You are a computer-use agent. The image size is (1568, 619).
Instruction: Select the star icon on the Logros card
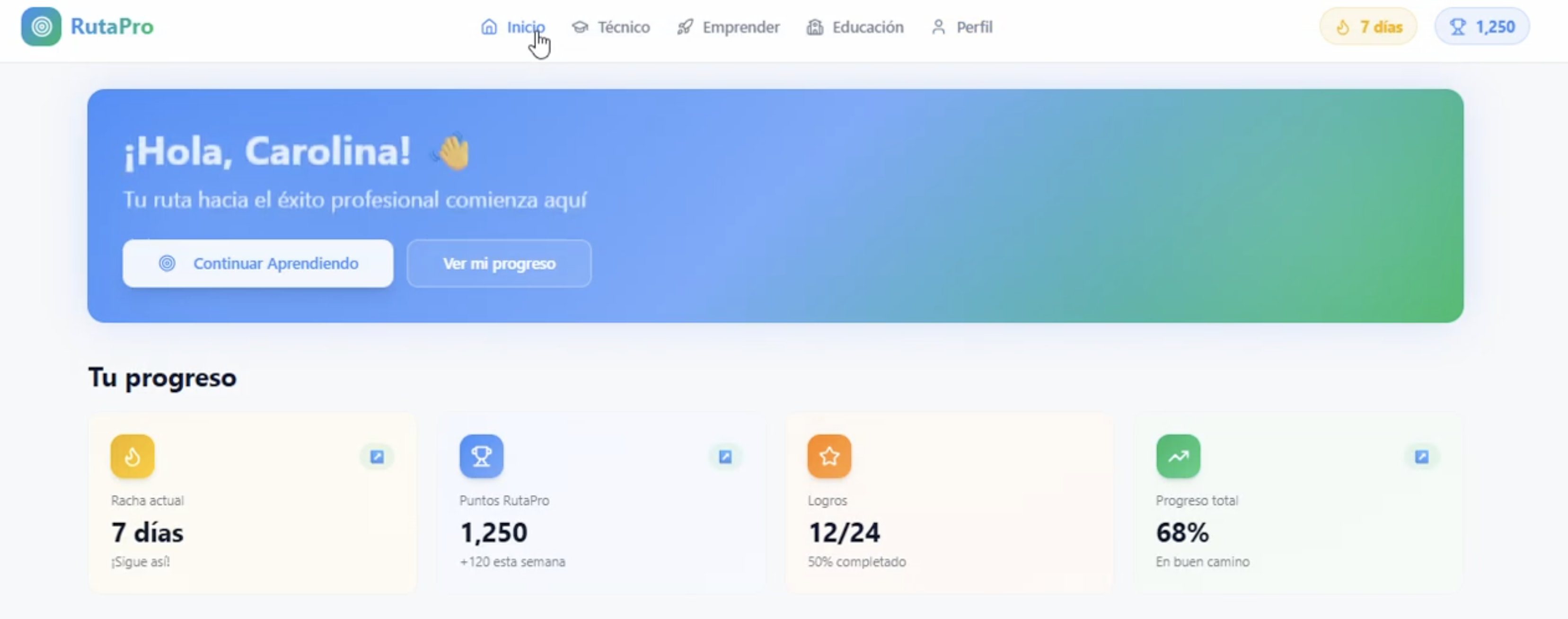click(828, 456)
